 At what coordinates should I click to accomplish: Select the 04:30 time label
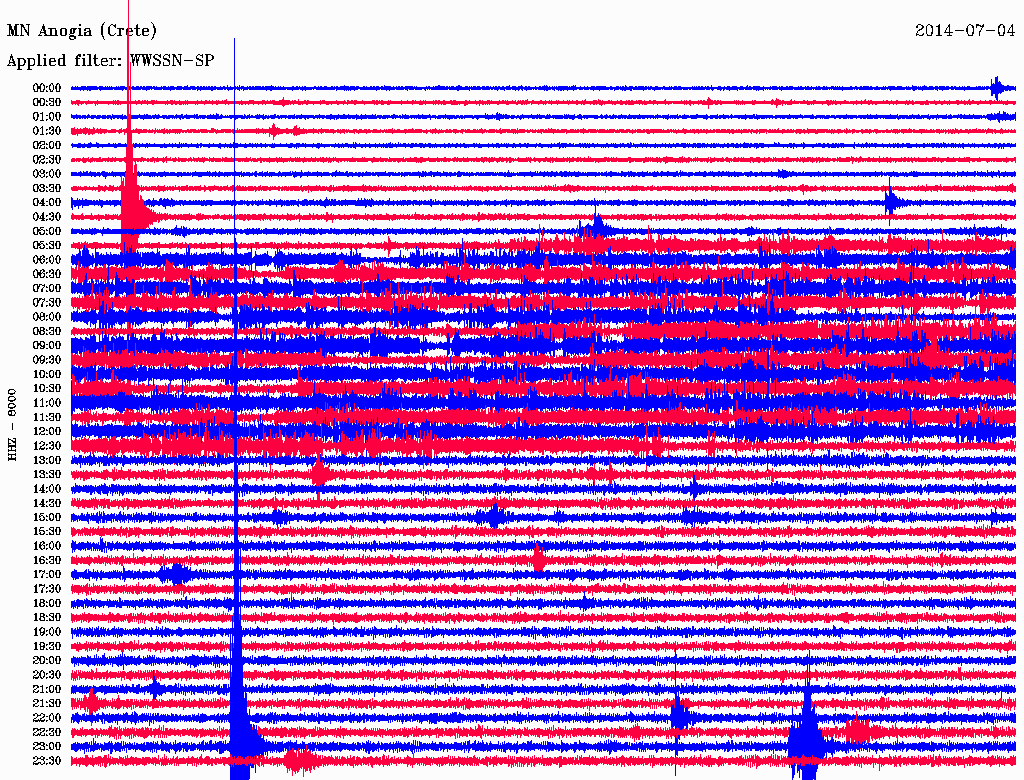pyautogui.click(x=47, y=217)
